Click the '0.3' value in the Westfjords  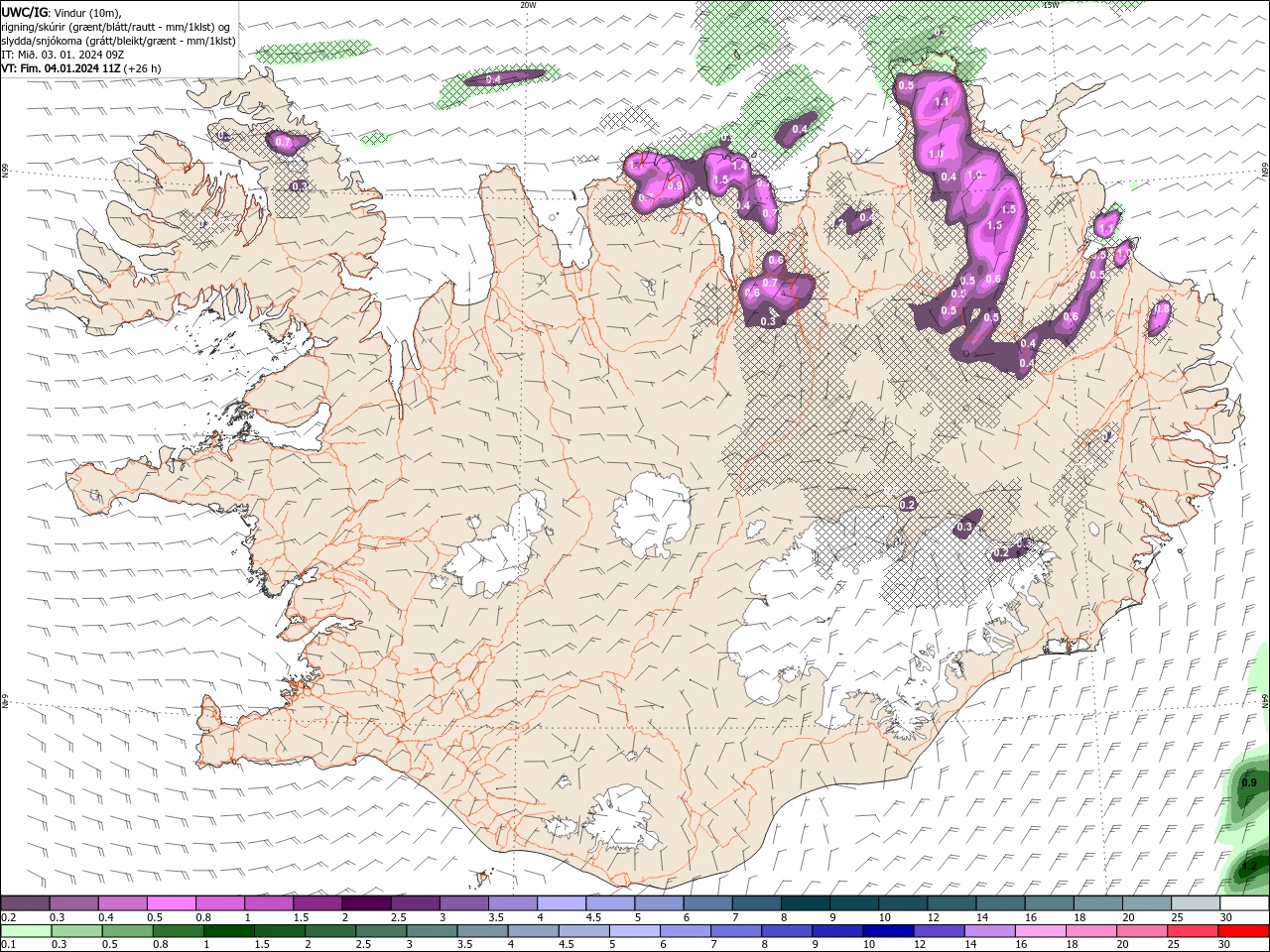click(x=300, y=185)
